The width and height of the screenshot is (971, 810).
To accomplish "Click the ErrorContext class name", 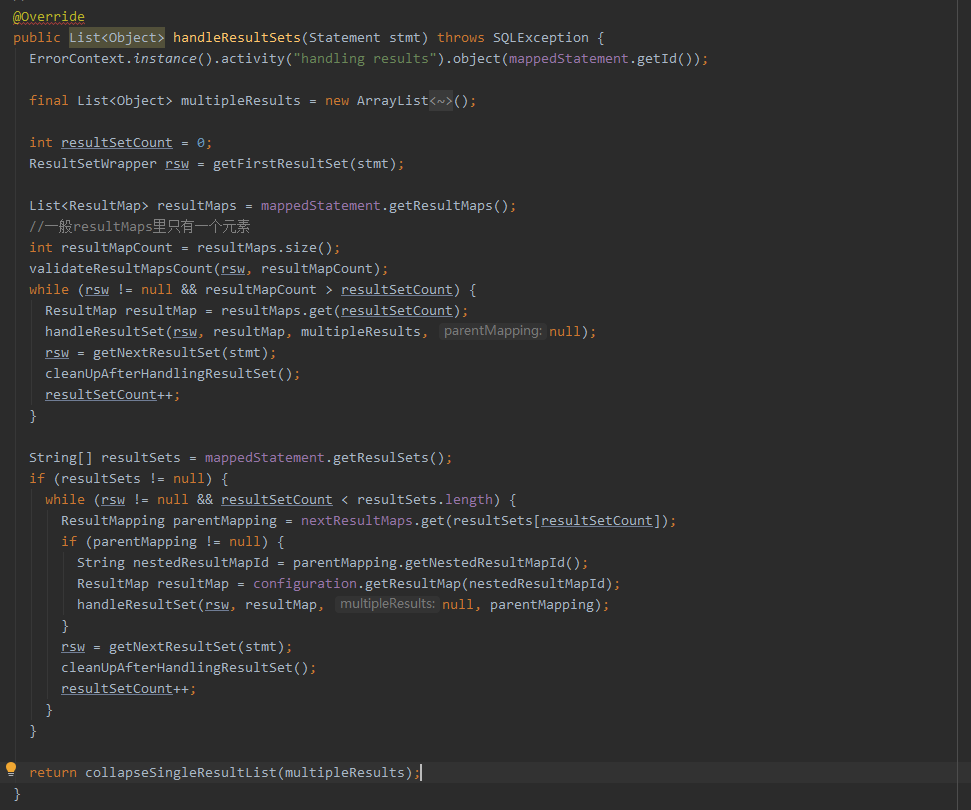I will pyautogui.click(x=77, y=59).
